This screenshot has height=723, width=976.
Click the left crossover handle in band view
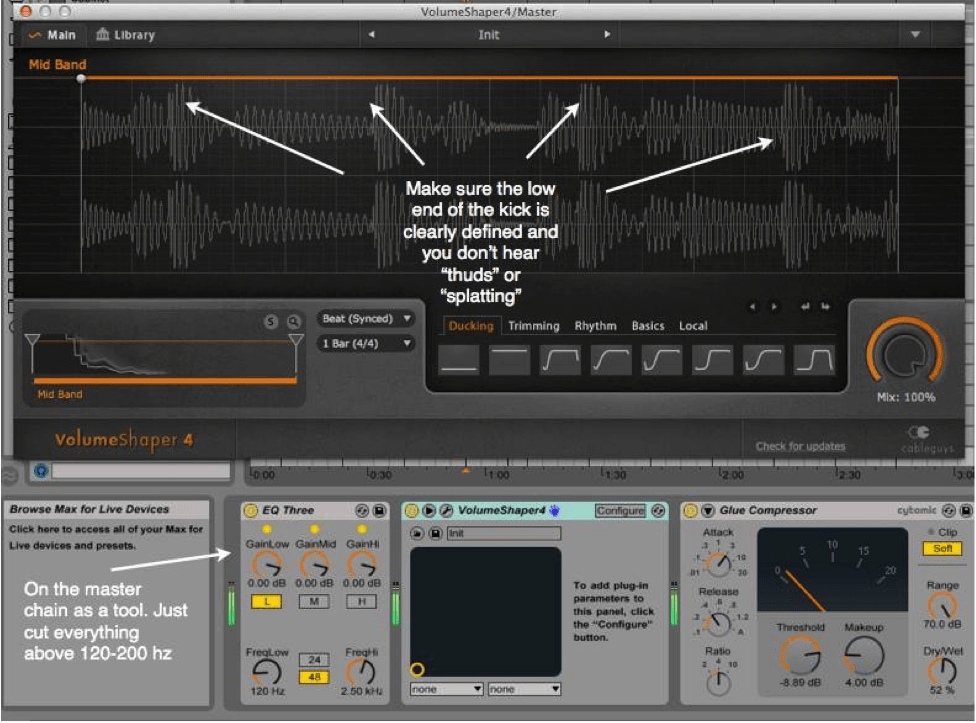[x=32, y=340]
